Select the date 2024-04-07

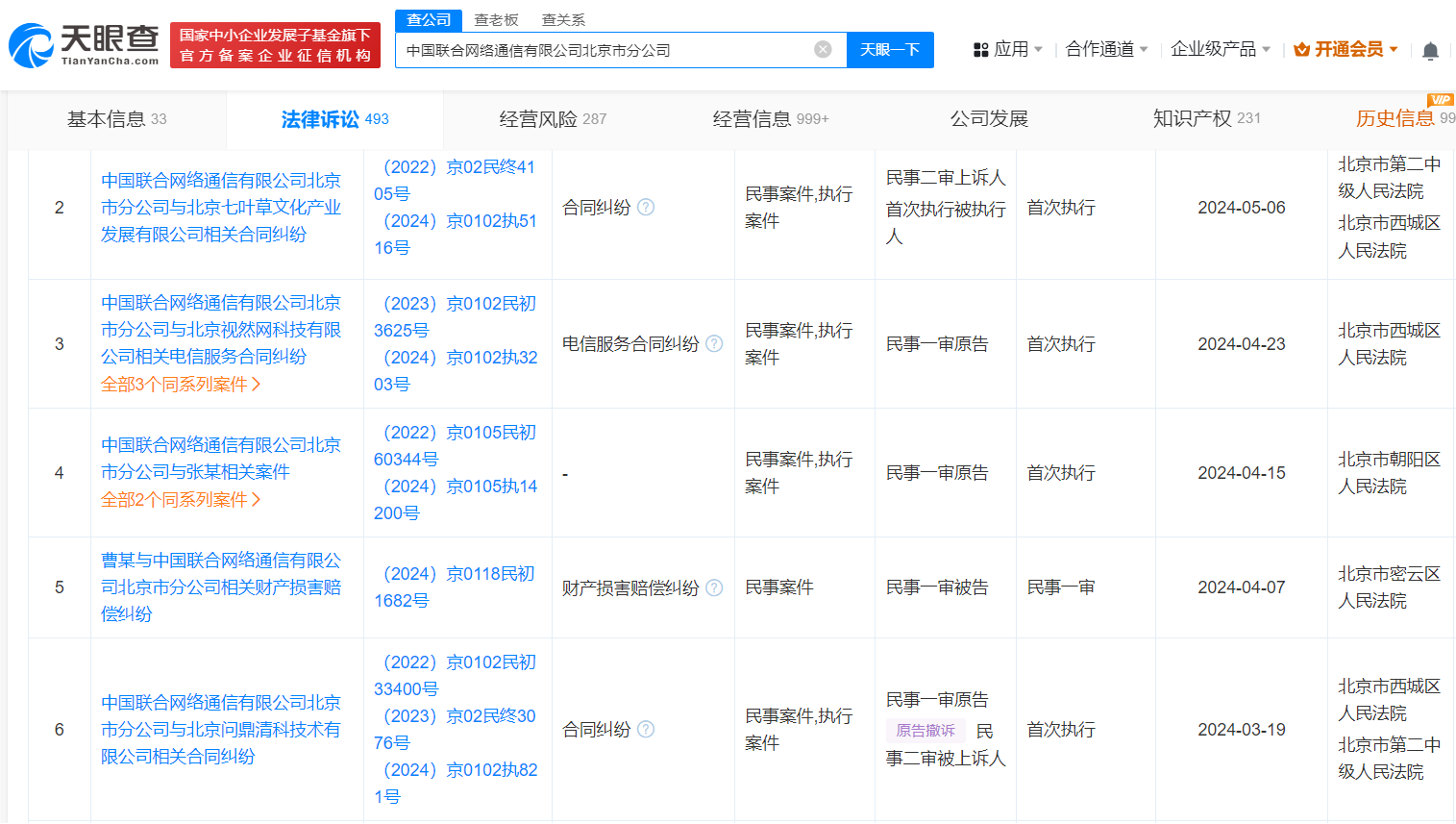coord(1241,587)
